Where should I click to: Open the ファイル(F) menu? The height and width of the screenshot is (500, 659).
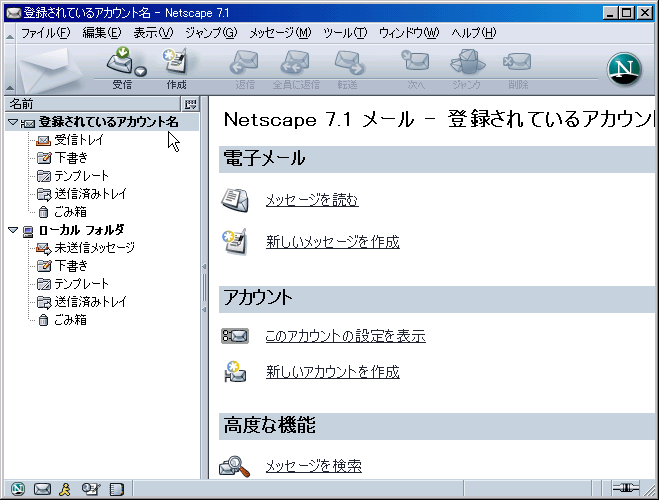[45, 33]
